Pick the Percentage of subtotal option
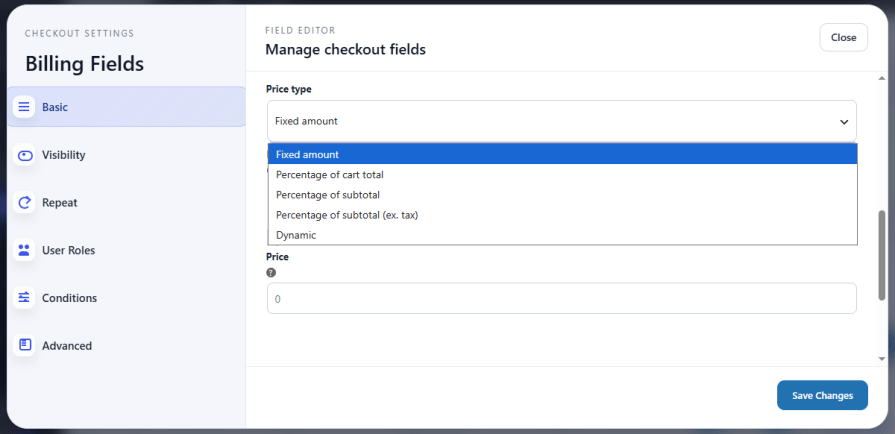This screenshot has height=434, width=895. pyautogui.click(x=562, y=195)
